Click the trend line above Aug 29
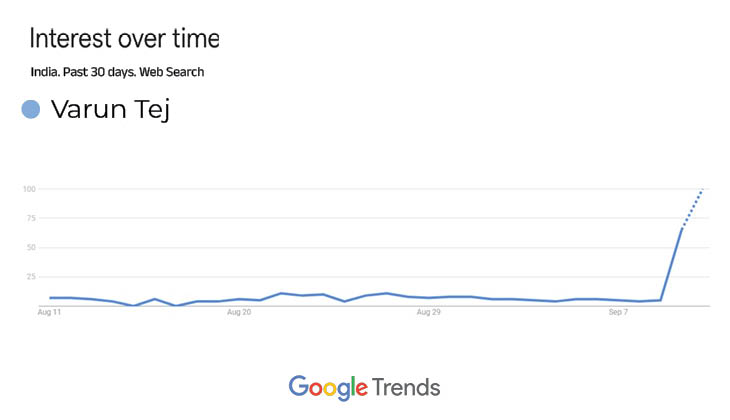This screenshot has height=420, width=730. 429,298
